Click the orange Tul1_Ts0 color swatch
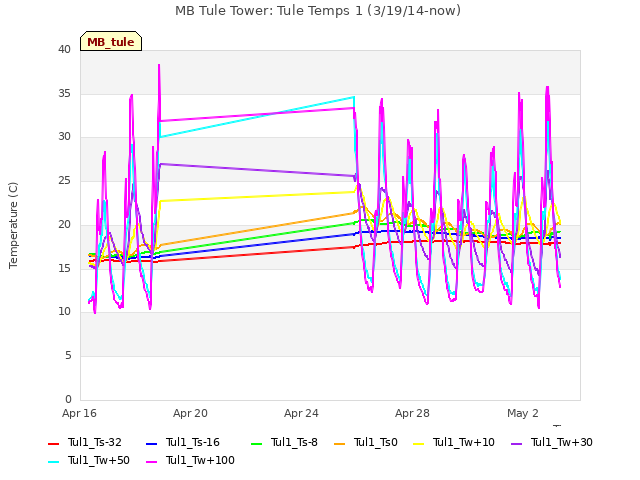Image resolution: width=640 pixels, height=480 pixels. tap(339, 443)
